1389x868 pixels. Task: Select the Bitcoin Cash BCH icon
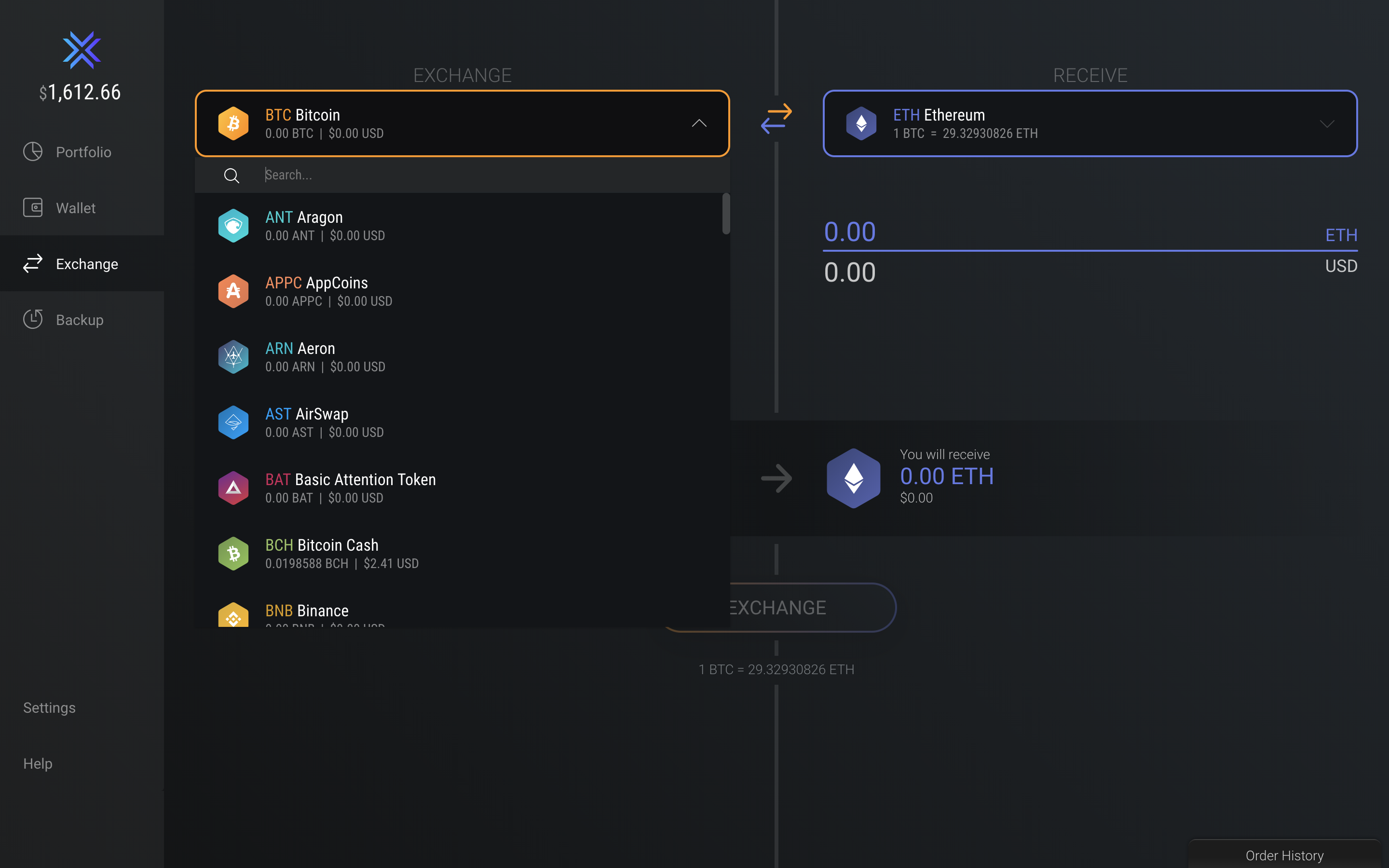pos(233,554)
